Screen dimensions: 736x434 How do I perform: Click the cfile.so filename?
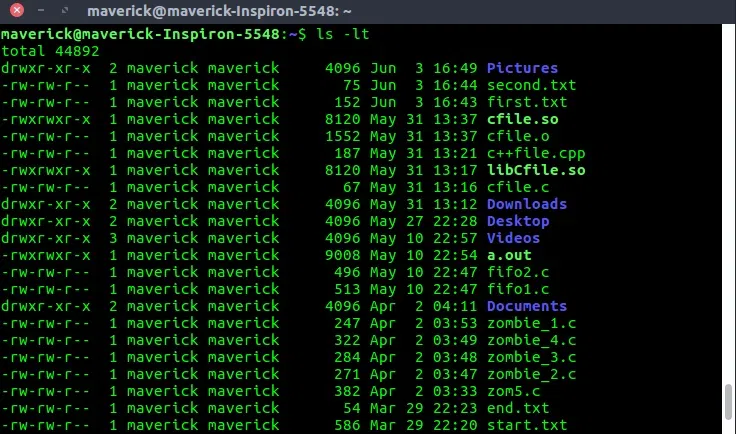click(521, 119)
